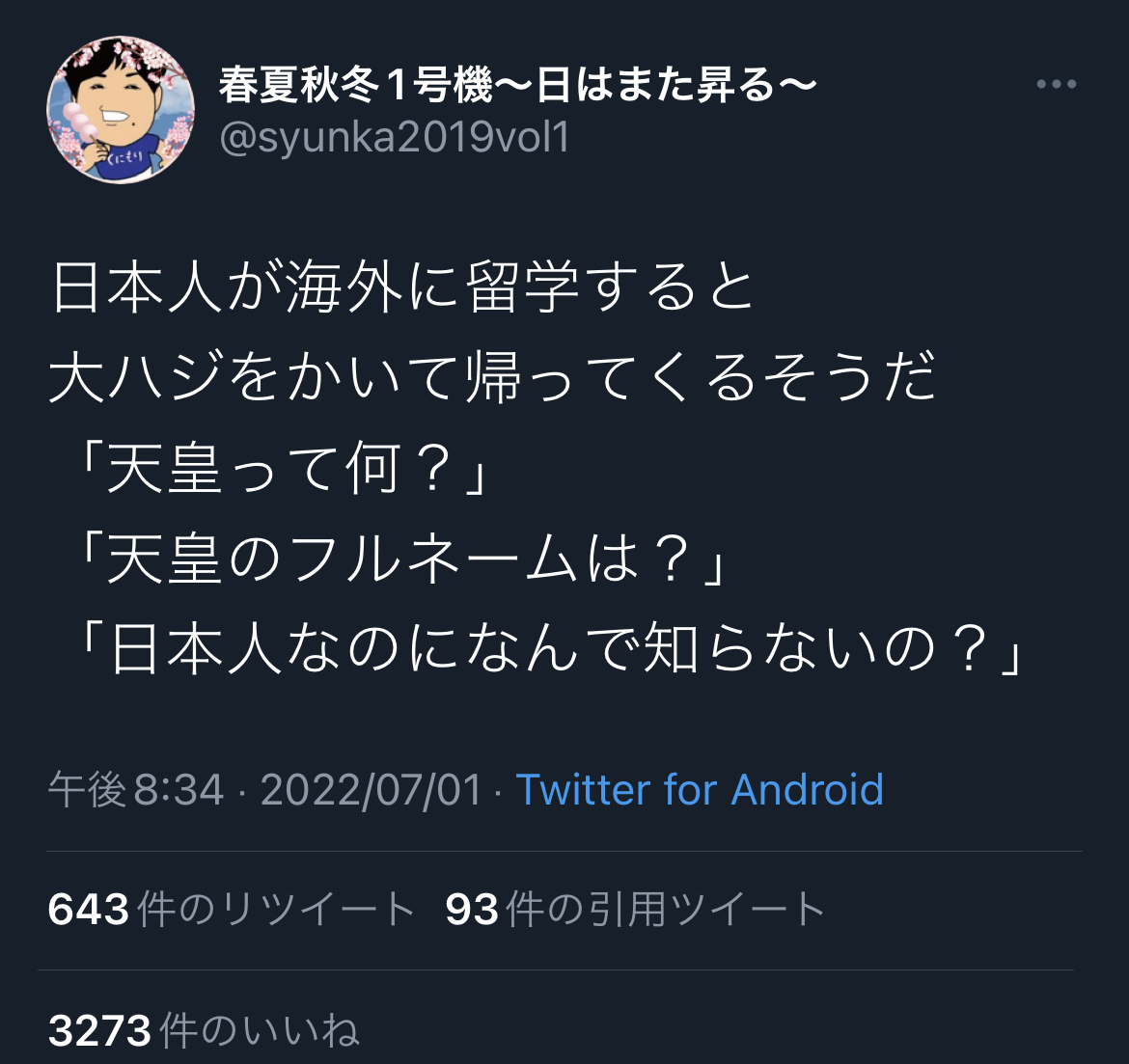1129x1064 pixels.
Task: View the 93 quote tweets count
Action: (472, 909)
